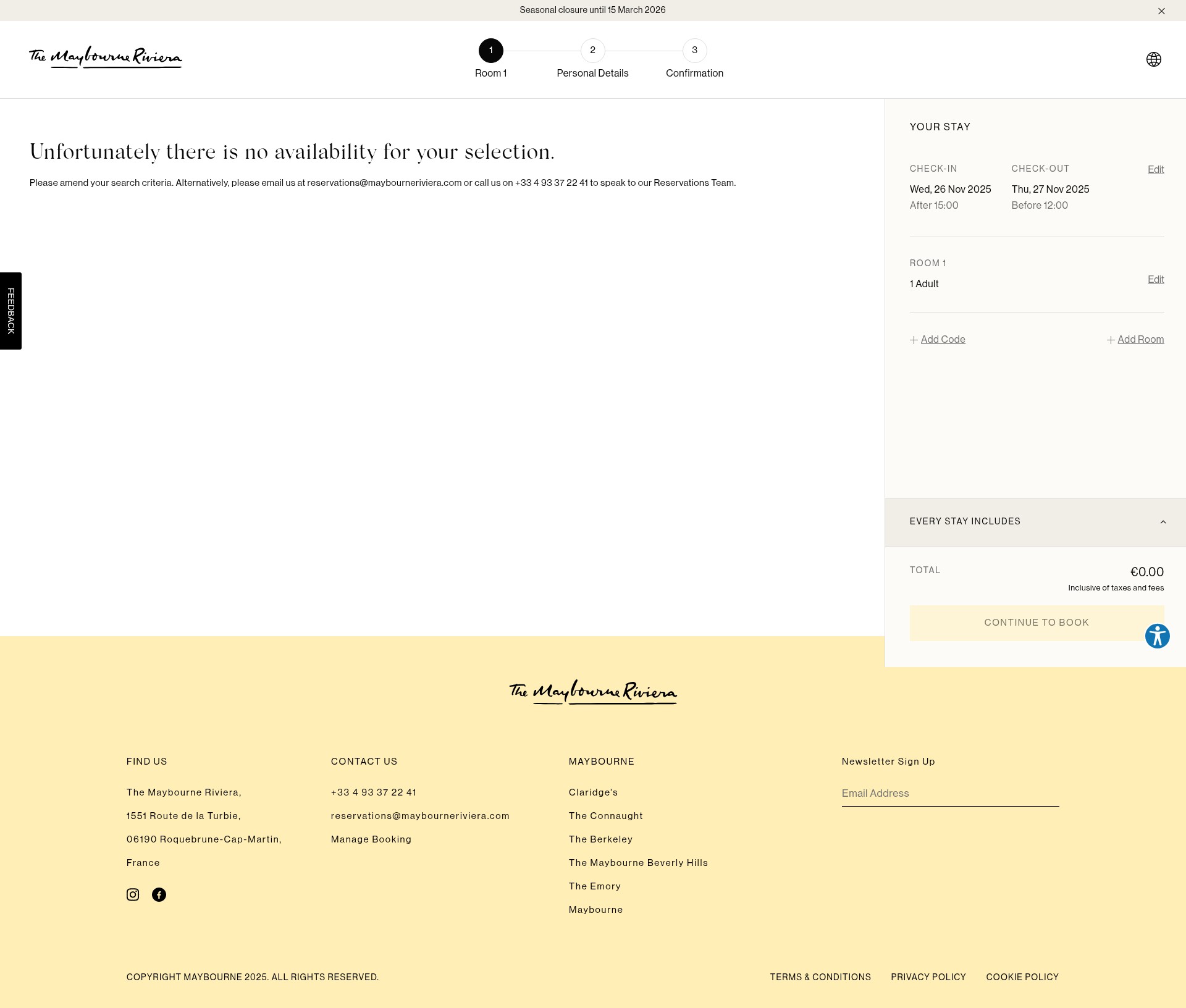Viewport: 1186px width, 1008px height.
Task: Edit the check-in and check-out dates
Action: click(x=1156, y=169)
